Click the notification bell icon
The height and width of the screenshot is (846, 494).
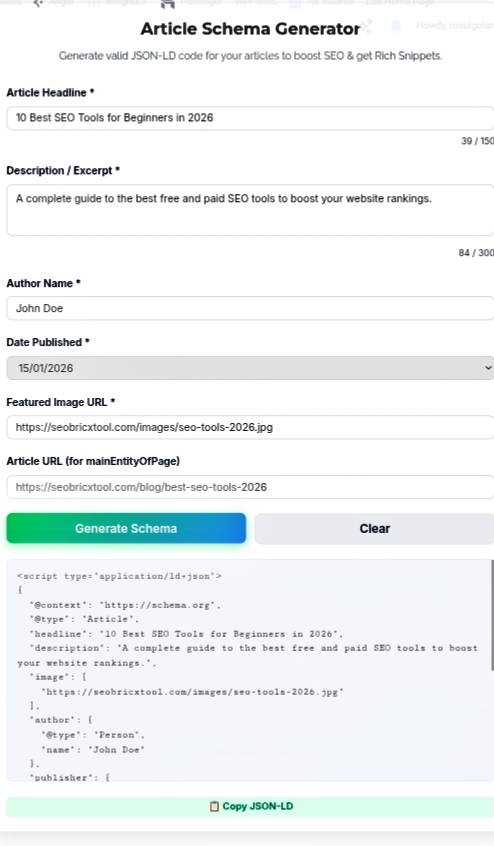point(395,25)
